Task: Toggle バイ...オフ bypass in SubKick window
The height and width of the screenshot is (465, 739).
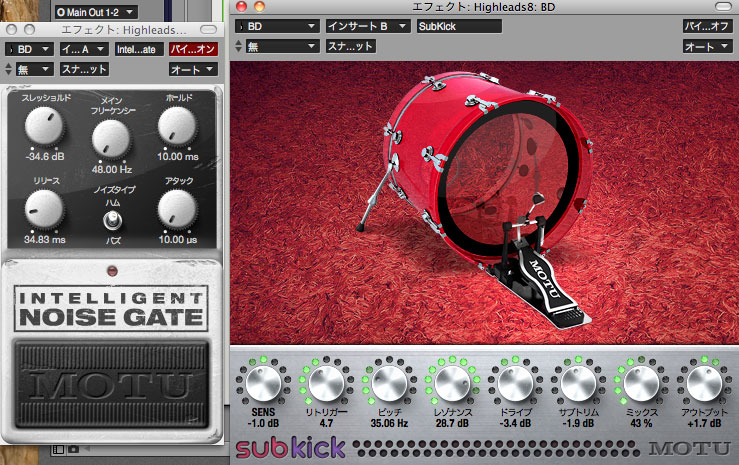Action: click(x=707, y=26)
